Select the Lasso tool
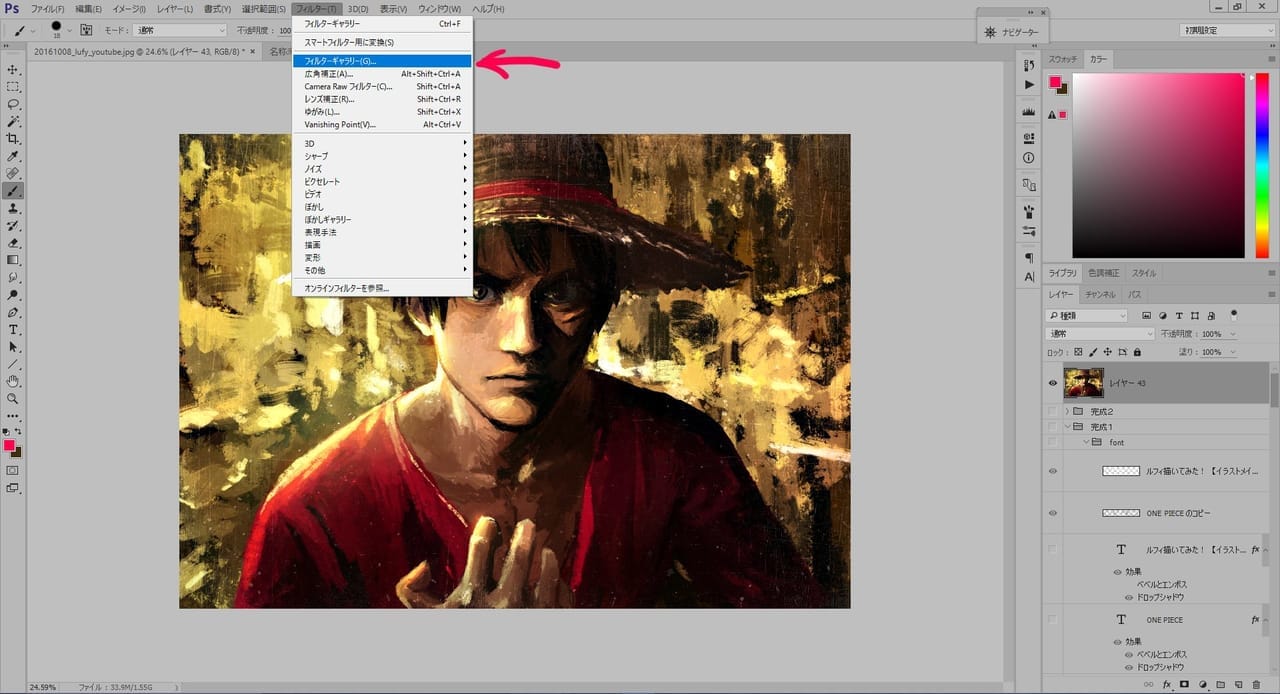Viewport: 1280px width, 694px height. coord(13,104)
